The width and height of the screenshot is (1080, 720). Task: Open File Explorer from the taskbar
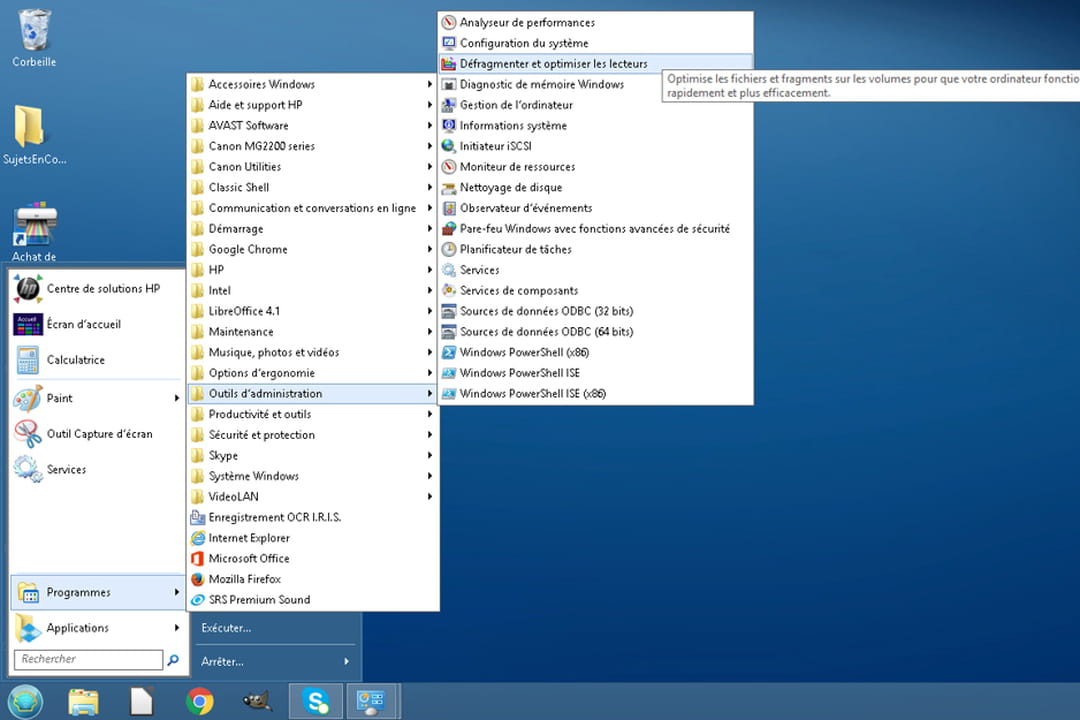84,702
